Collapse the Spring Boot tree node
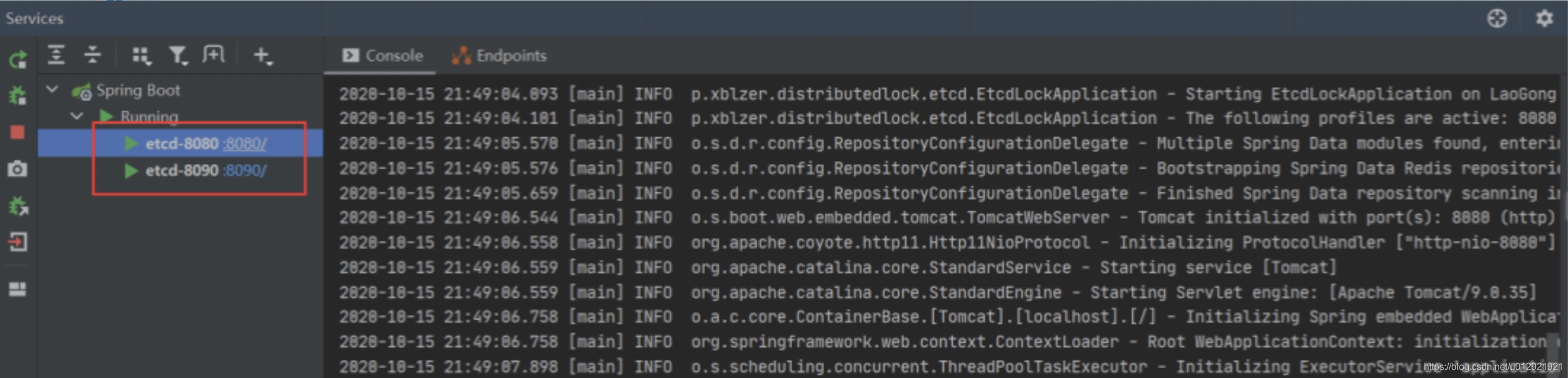 click(52, 90)
